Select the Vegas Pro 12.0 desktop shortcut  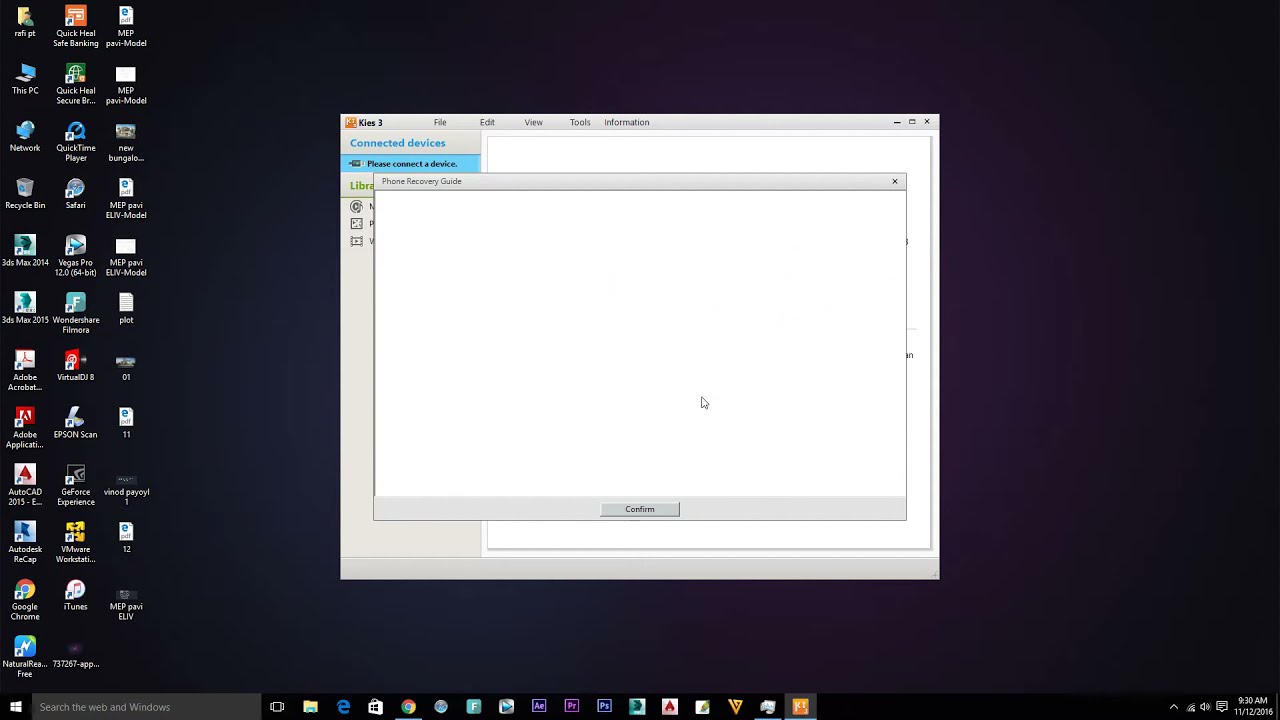click(x=75, y=256)
